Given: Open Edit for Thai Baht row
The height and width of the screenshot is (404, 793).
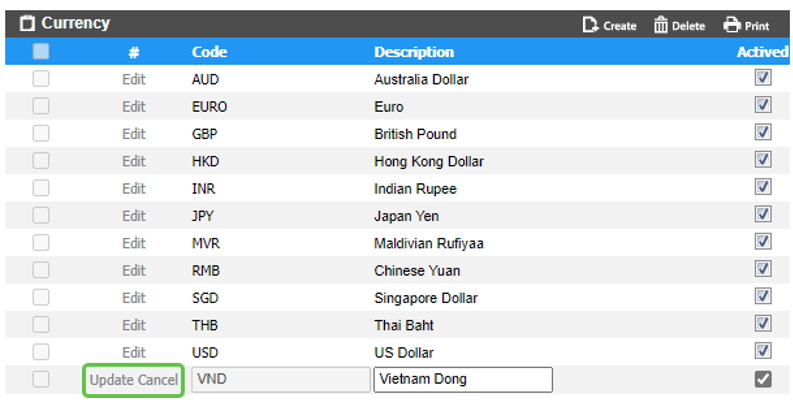Looking at the screenshot, I should coord(134,325).
